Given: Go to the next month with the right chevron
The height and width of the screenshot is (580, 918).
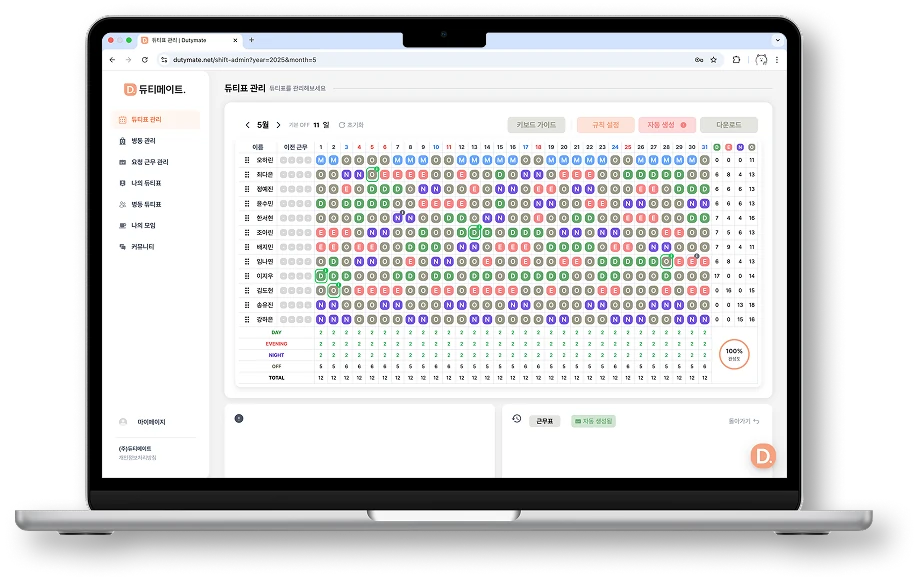Looking at the screenshot, I should click(x=278, y=125).
